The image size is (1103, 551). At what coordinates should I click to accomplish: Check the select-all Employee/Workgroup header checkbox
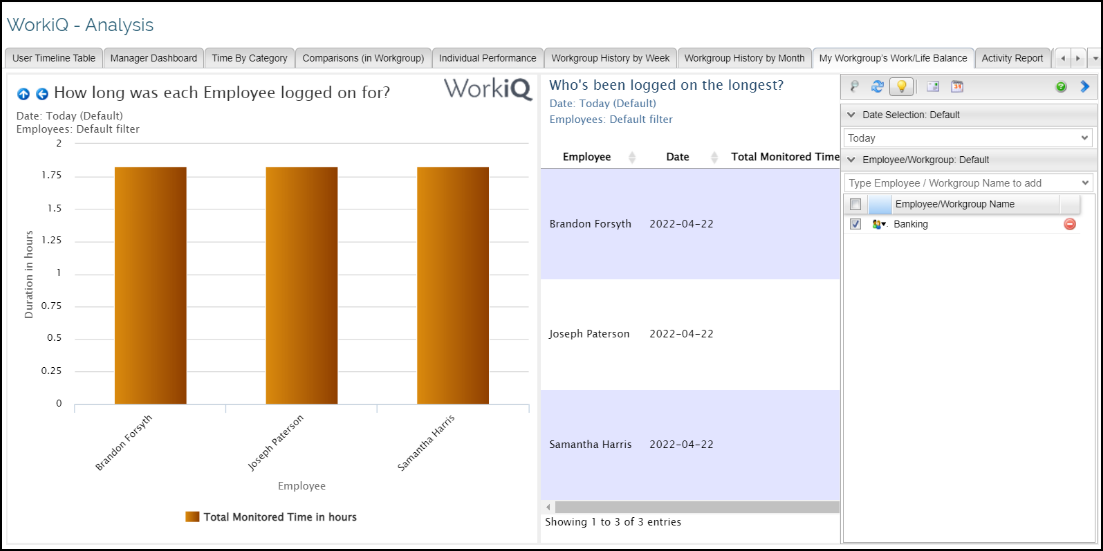tap(855, 204)
